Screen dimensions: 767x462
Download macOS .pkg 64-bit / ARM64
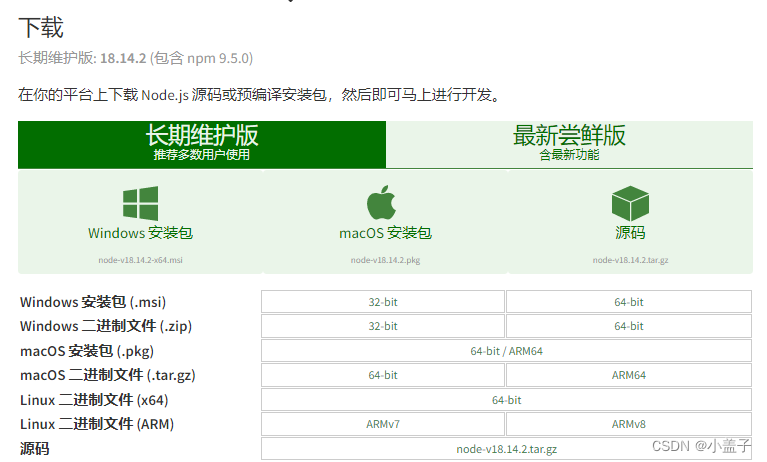(507, 351)
